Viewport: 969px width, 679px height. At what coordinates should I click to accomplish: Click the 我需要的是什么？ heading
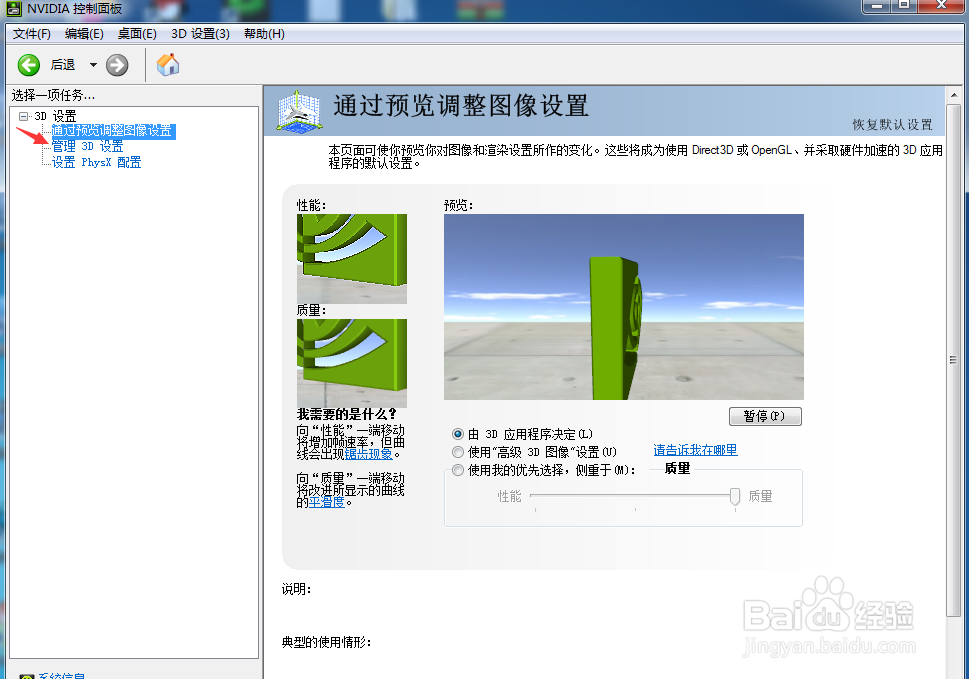pyautogui.click(x=347, y=414)
